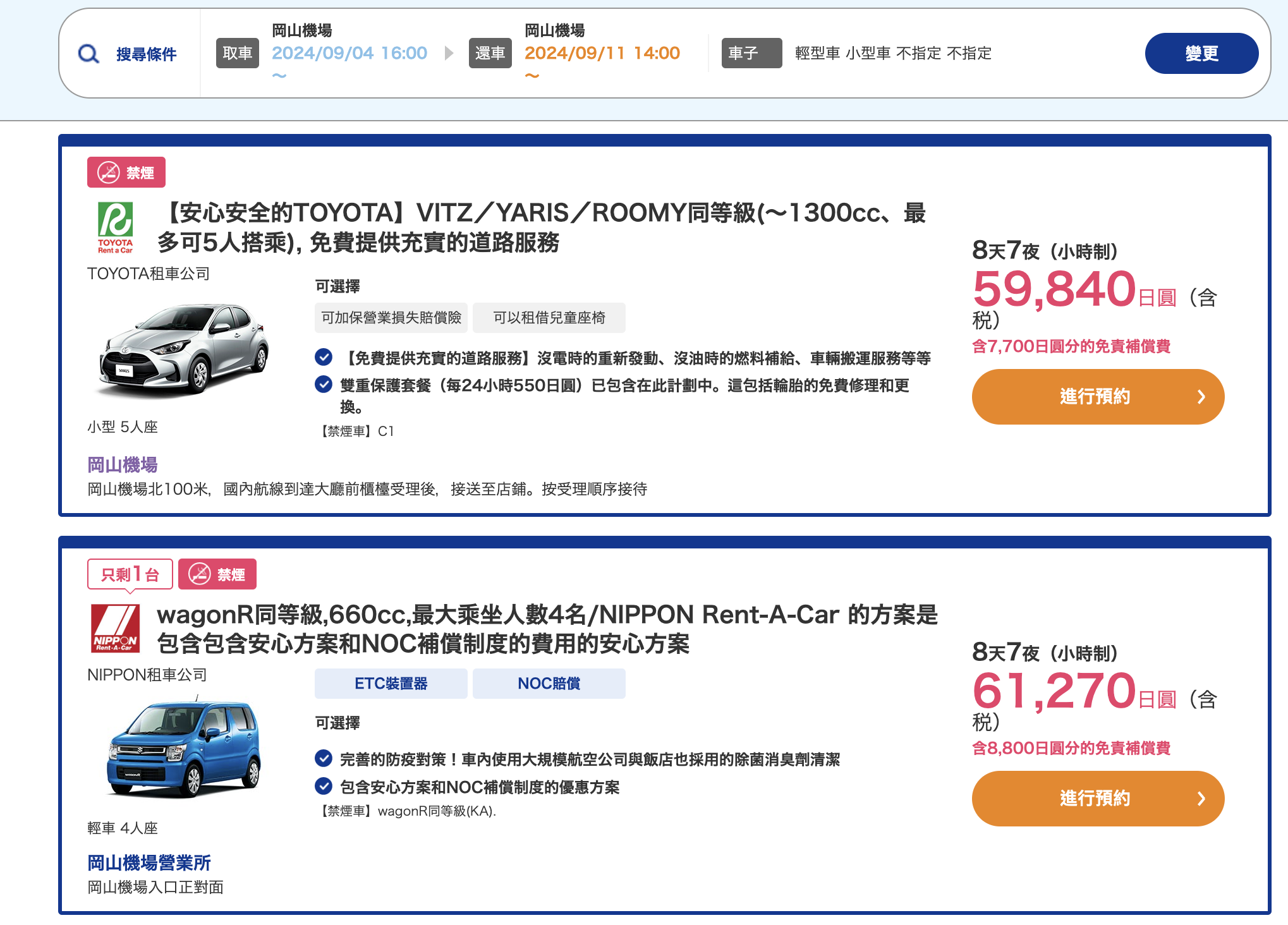Click 含7,700日圓分的免責補償費 text
This screenshot has width=1288, height=925.
pyautogui.click(x=1071, y=346)
